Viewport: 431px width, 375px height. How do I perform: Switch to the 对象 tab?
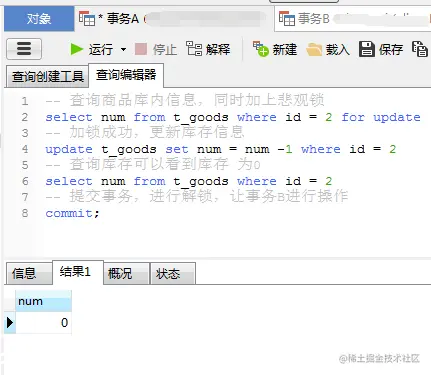tap(39, 19)
